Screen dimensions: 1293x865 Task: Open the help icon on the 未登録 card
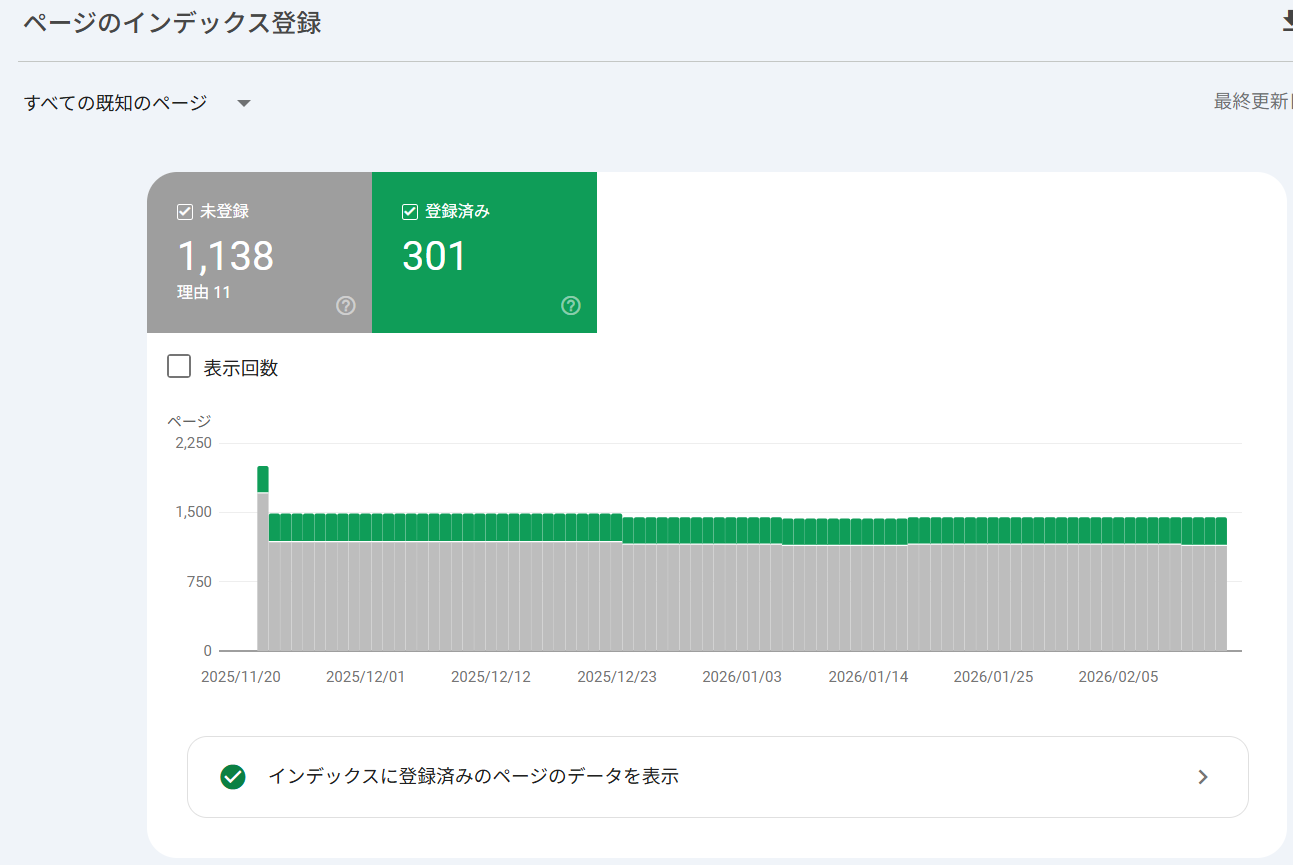click(x=345, y=305)
